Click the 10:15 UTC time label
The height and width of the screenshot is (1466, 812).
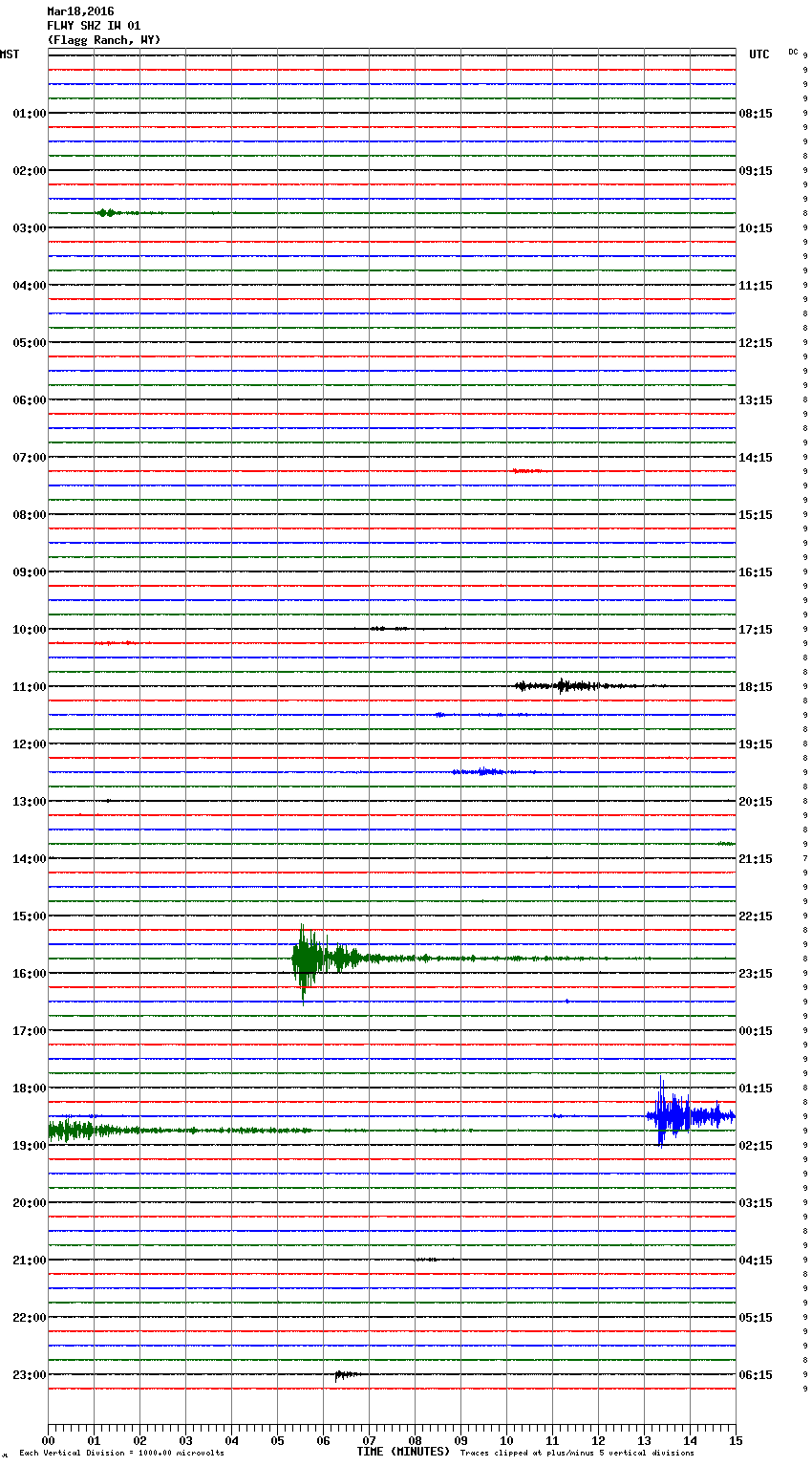[756, 227]
